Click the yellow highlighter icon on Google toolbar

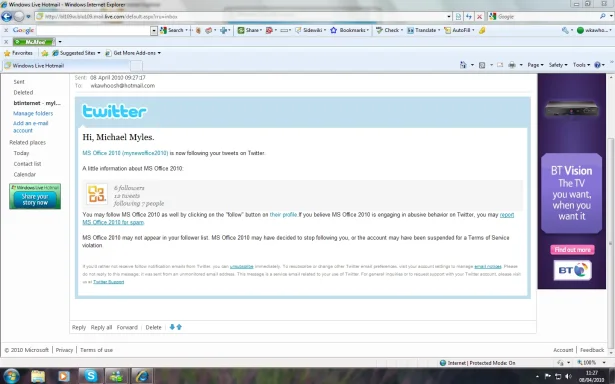[x=482, y=30]
